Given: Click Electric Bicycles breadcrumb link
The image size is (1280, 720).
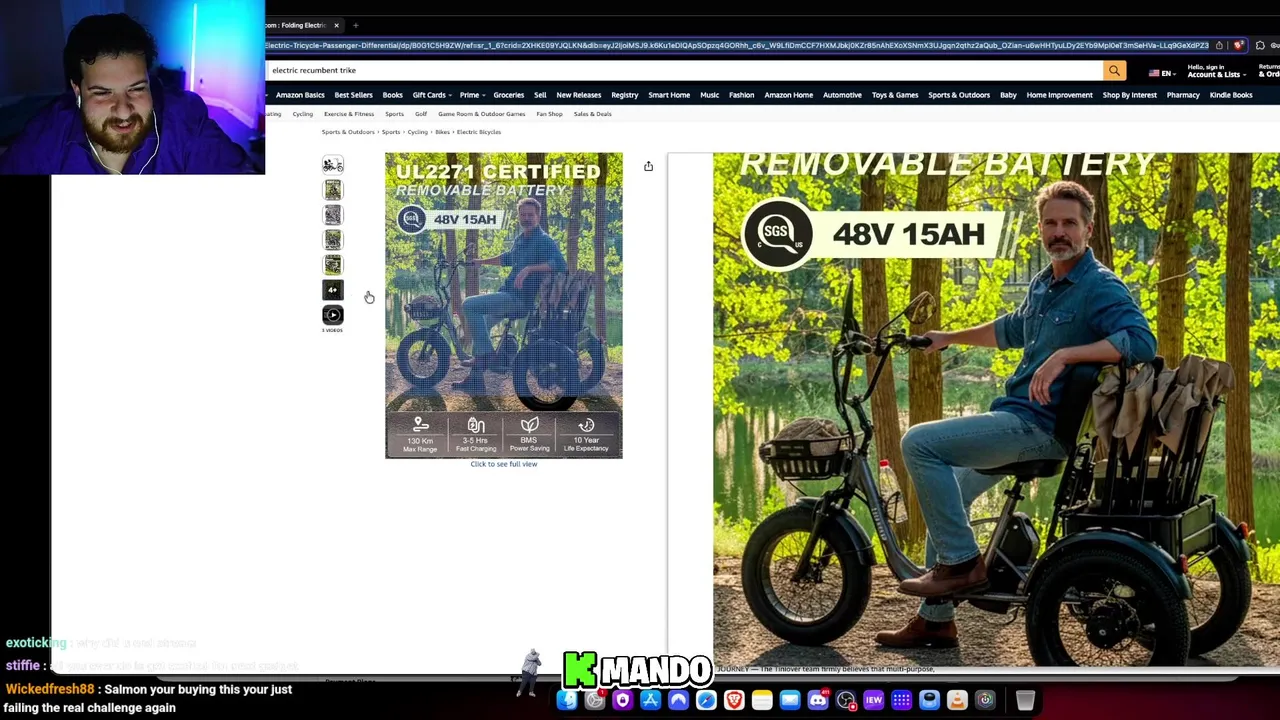Looking at the screenshot, I should [479, 132].
